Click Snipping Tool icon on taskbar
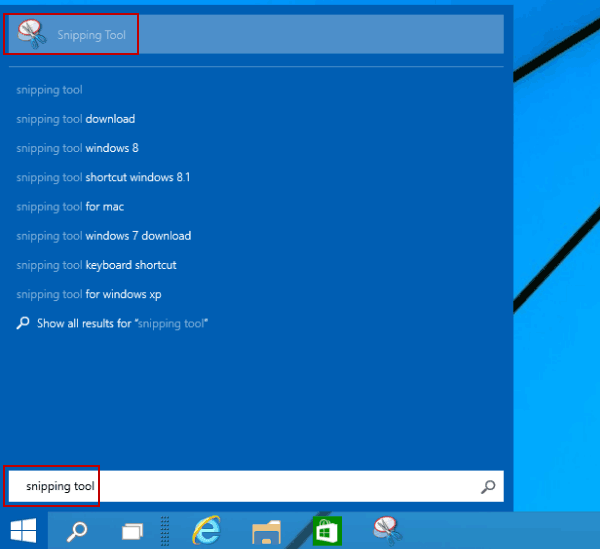This screenshot has width=600, height=549. 388,530
